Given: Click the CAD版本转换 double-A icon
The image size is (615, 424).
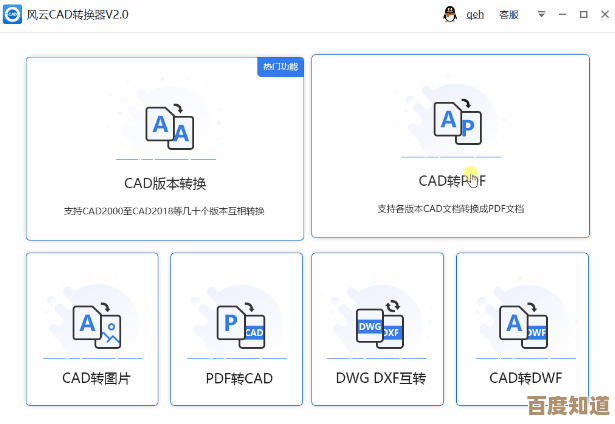Looking at the screenshot, I should 167,126.
